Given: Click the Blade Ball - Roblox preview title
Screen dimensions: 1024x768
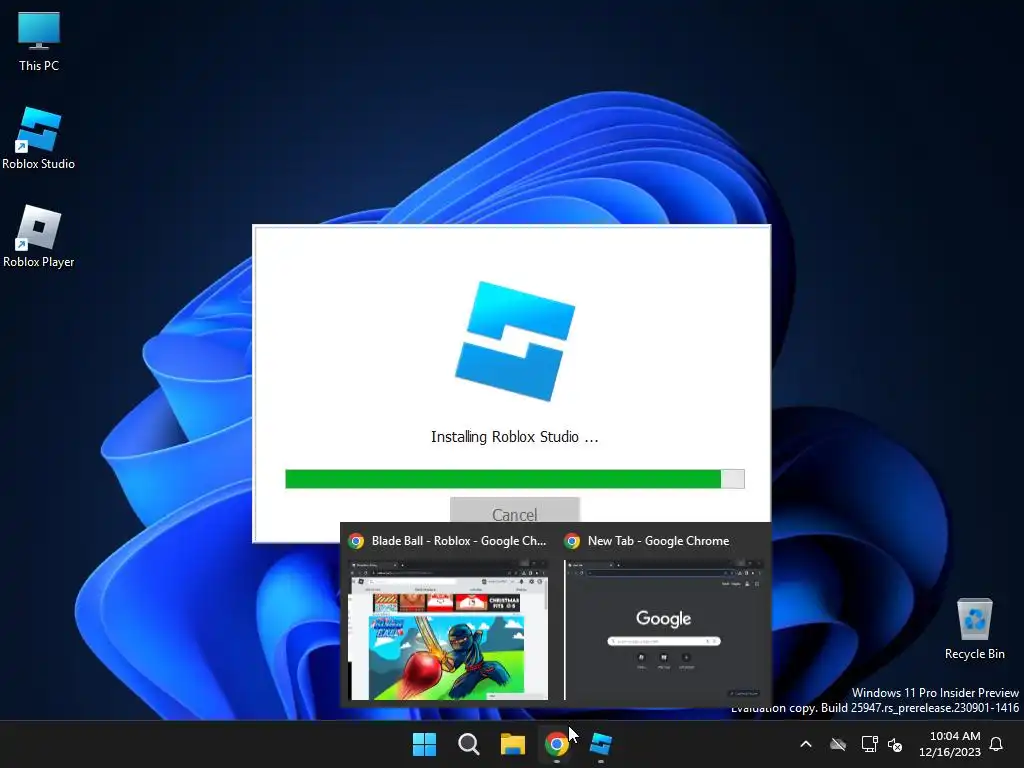Looking at the screenshot, I should coord(458,541).
